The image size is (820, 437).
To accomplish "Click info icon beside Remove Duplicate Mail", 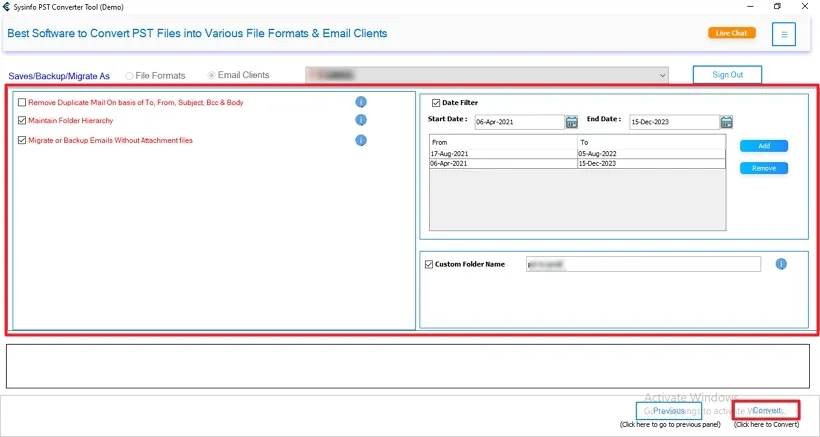I will 361,102.
